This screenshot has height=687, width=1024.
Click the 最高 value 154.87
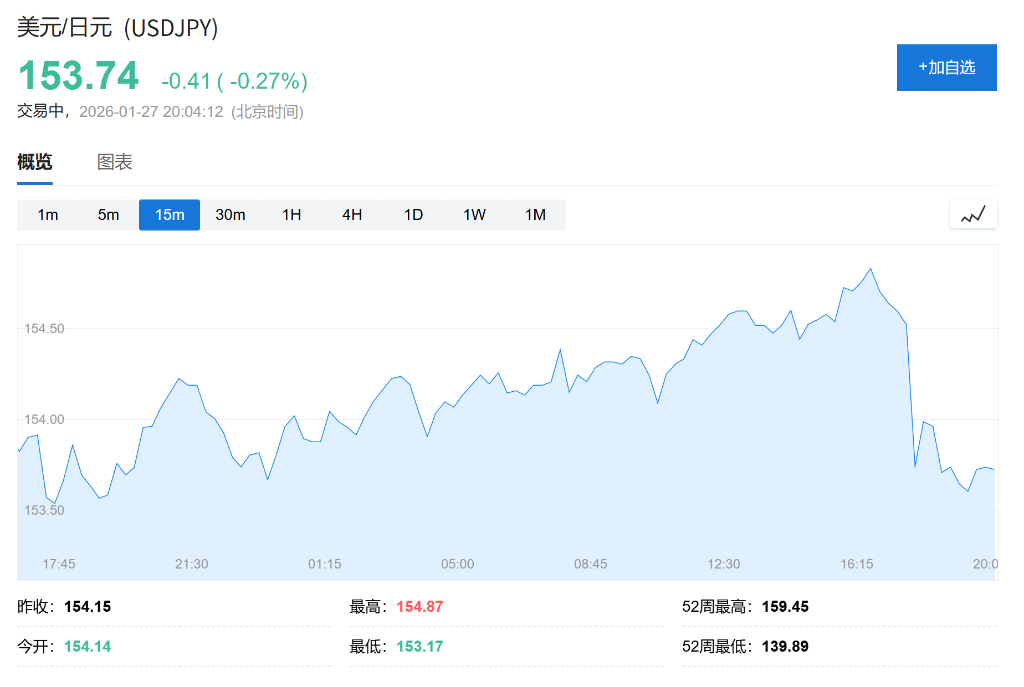coord(419,607)
